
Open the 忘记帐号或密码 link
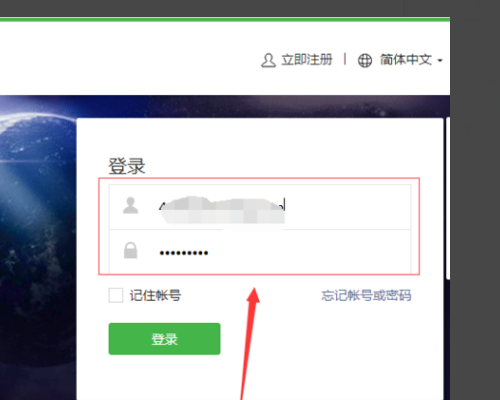pyautogui.click(x=366, y=295)
